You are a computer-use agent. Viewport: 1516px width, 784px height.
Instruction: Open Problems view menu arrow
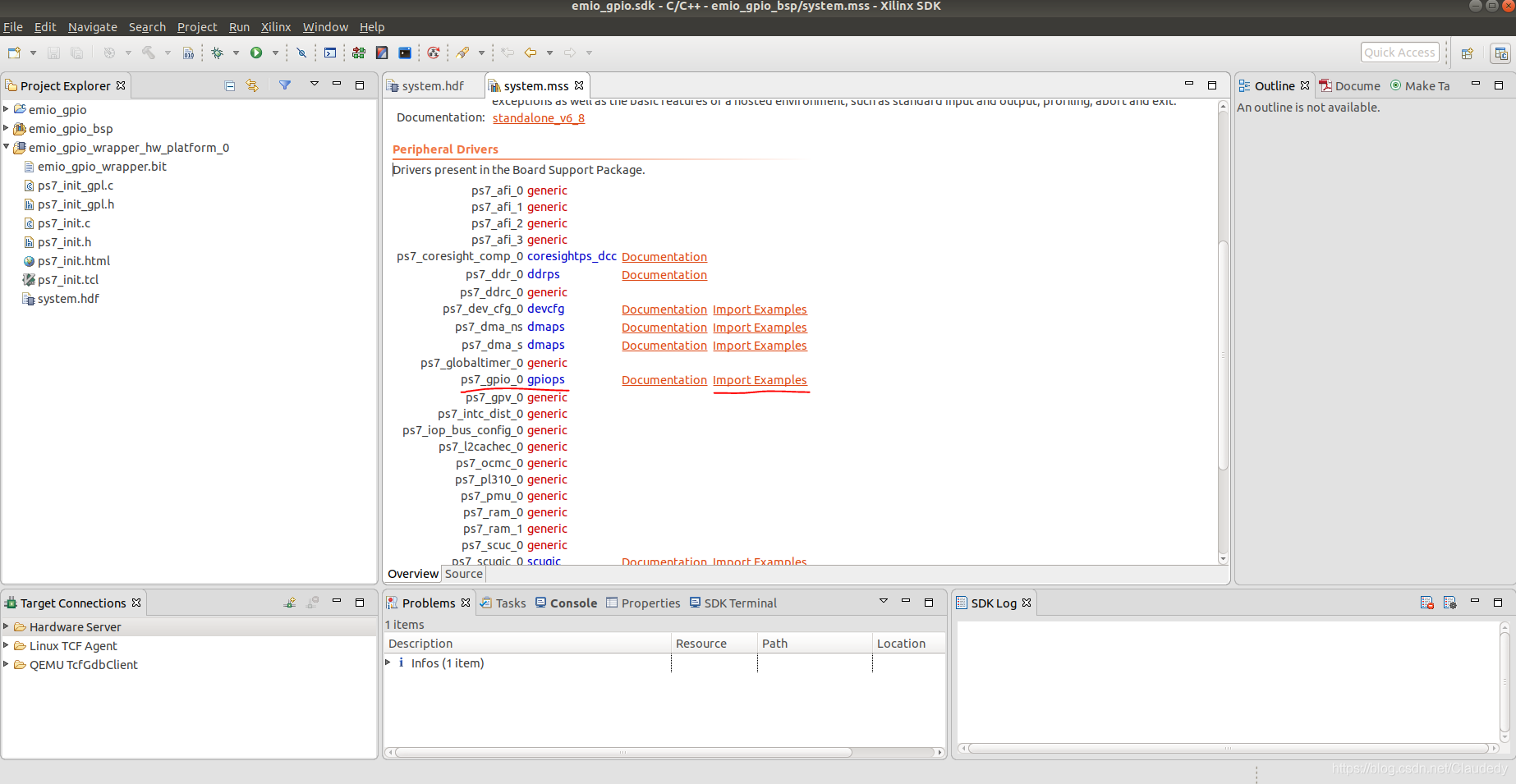pyautogui.click(x=884, y=601)
